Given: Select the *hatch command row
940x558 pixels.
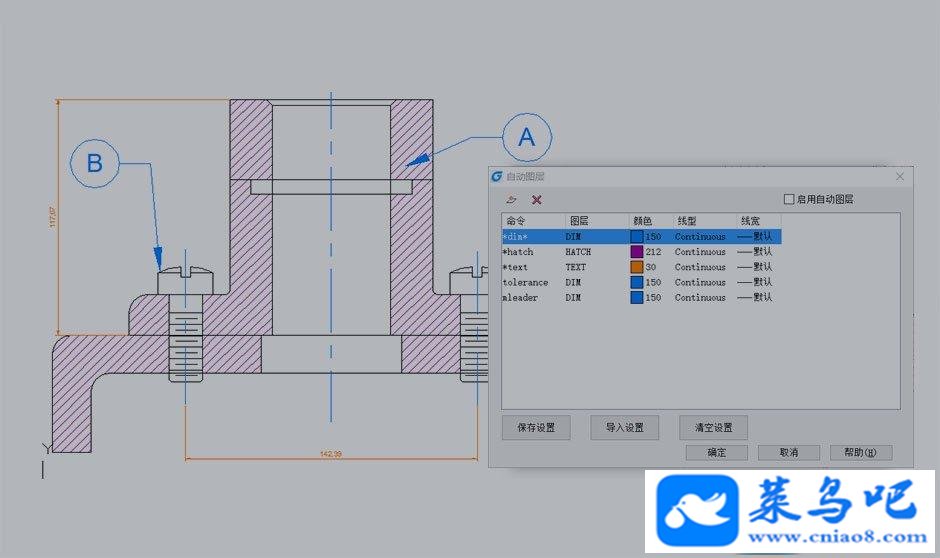Looking at the screenshot, I should click(x=641, y=252).
